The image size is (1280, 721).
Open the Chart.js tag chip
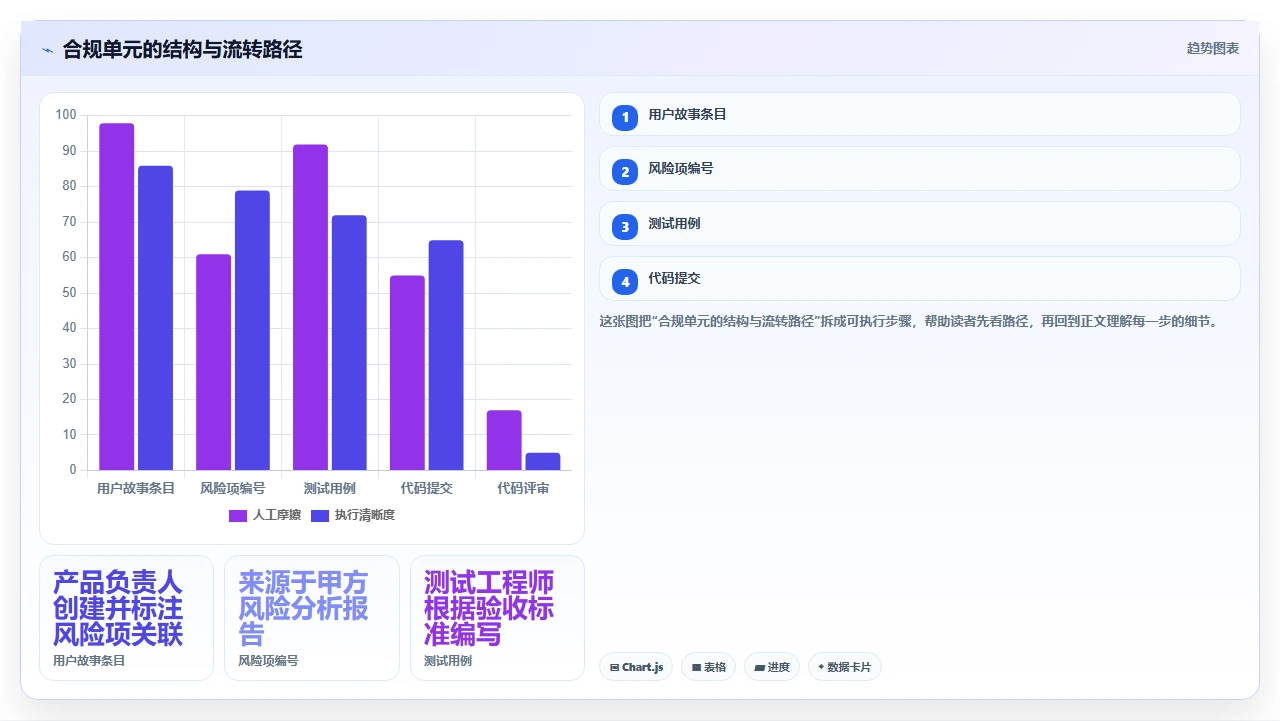pos(636,667)
